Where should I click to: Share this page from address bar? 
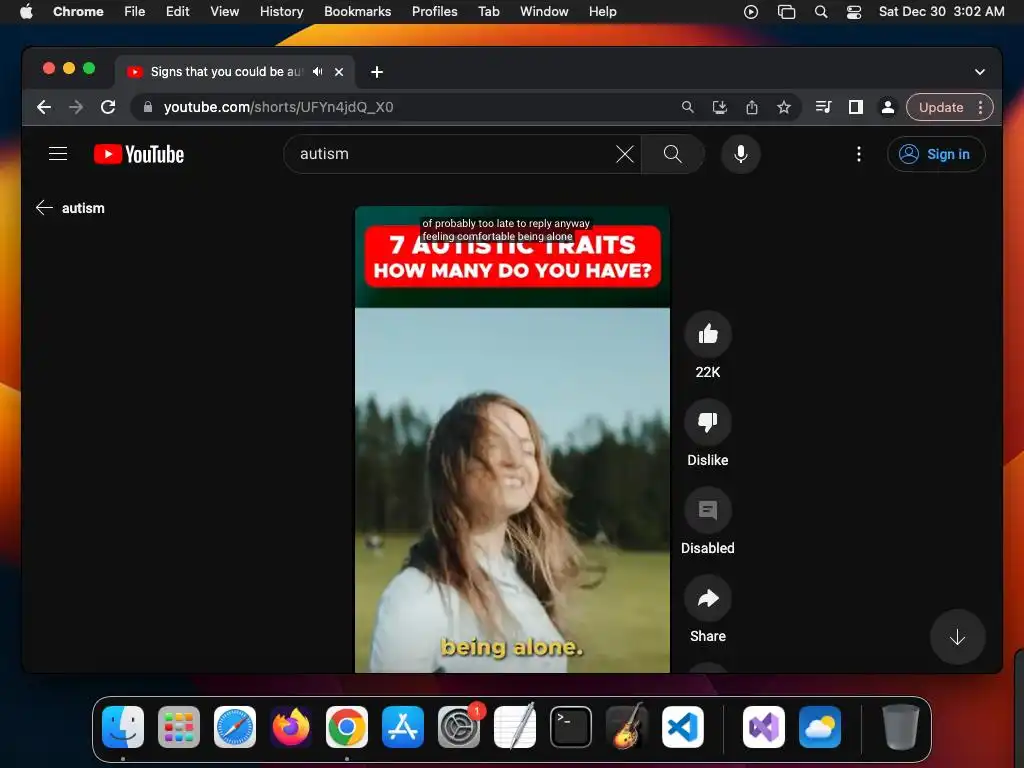coord(752,107)
